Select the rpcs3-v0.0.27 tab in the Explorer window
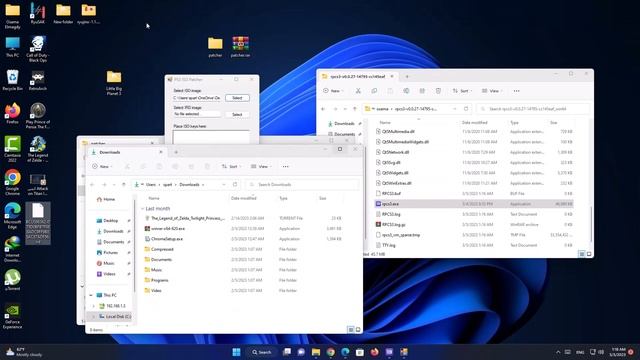Screen dimensions: 640x360 pos(358,76)
